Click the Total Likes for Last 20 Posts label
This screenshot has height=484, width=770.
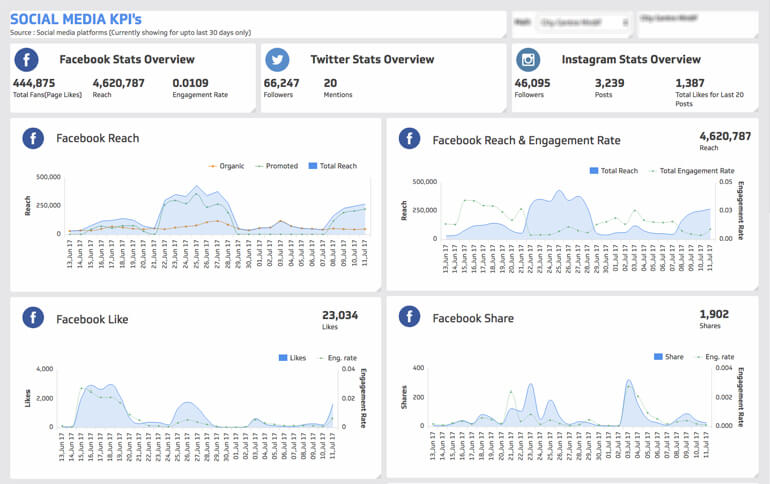click(x=710, y=99)
